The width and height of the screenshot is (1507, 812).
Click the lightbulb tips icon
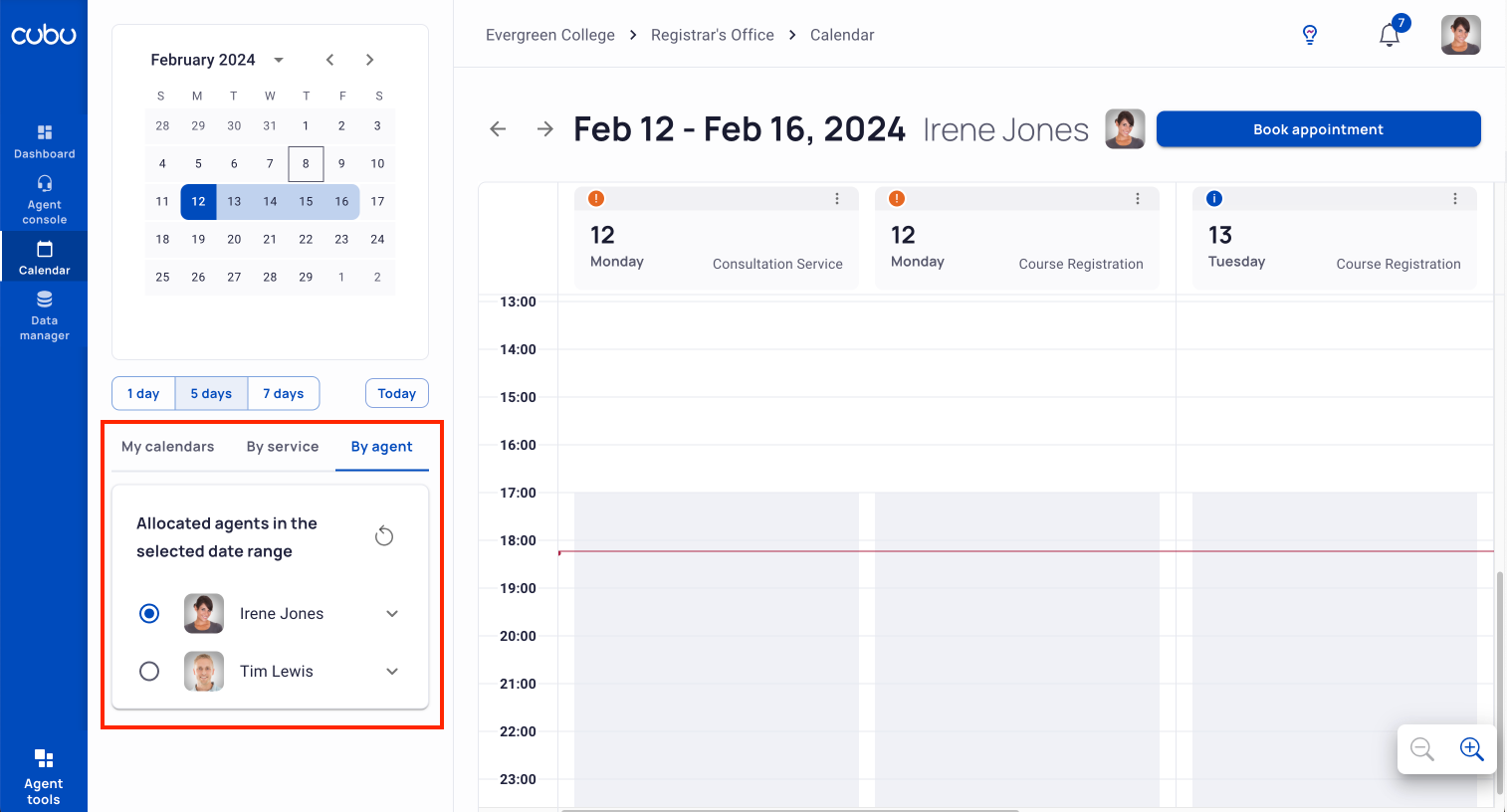pos(1310,36)
